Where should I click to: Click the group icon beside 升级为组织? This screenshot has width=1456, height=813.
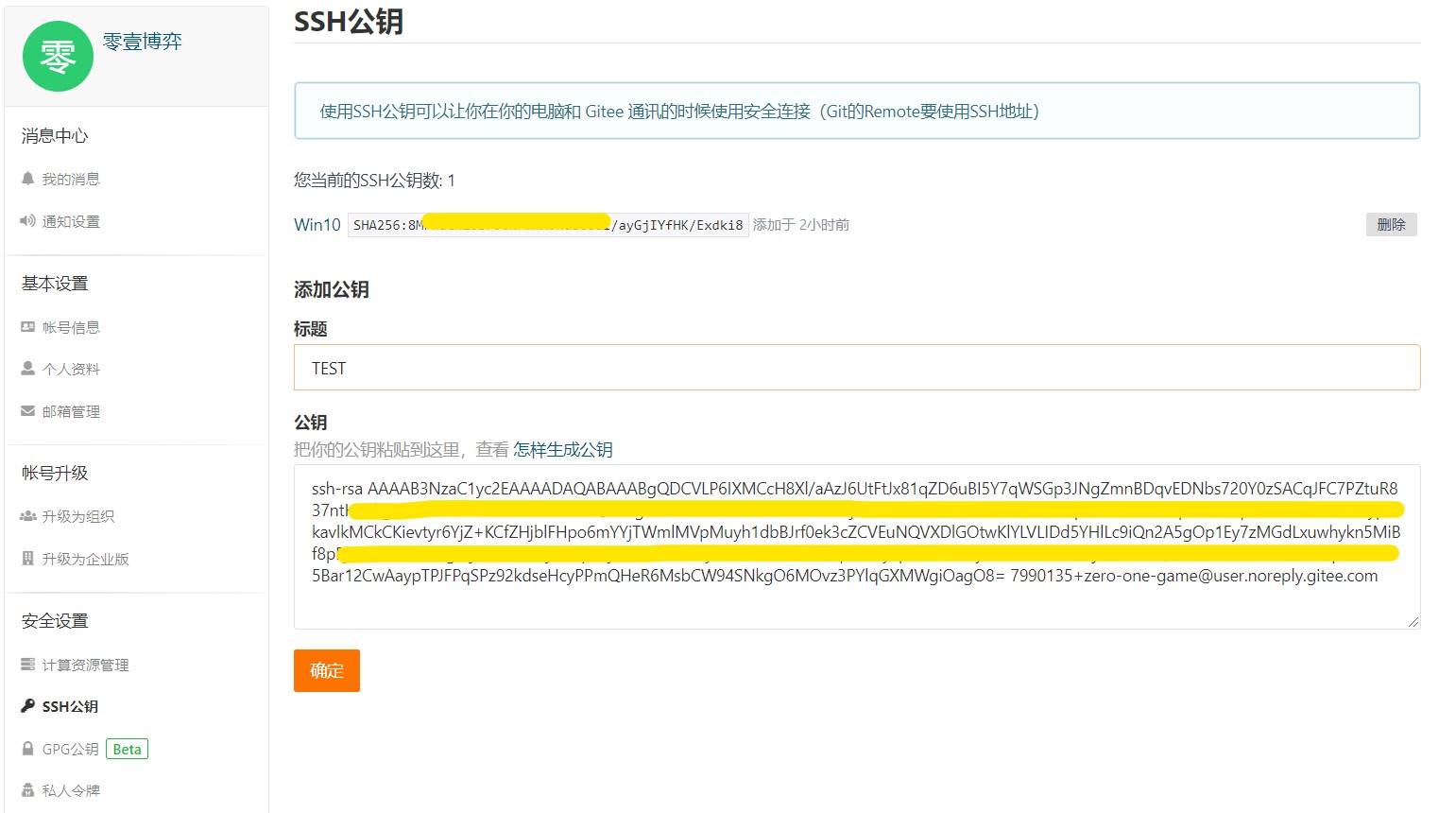point(27,516)
